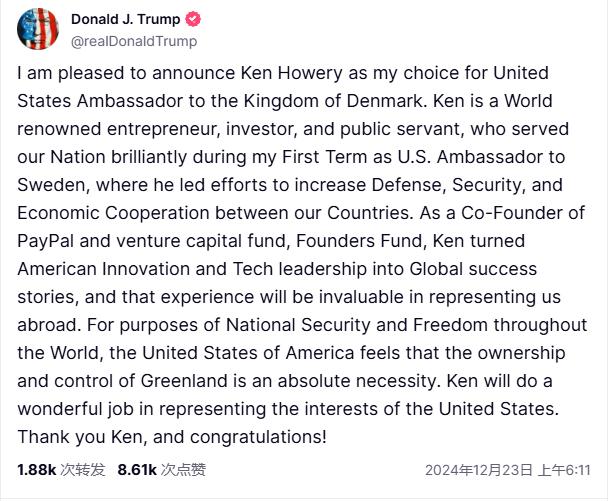Click the 上午6:11 post time

pyautogui.click(x=566, y=470)
